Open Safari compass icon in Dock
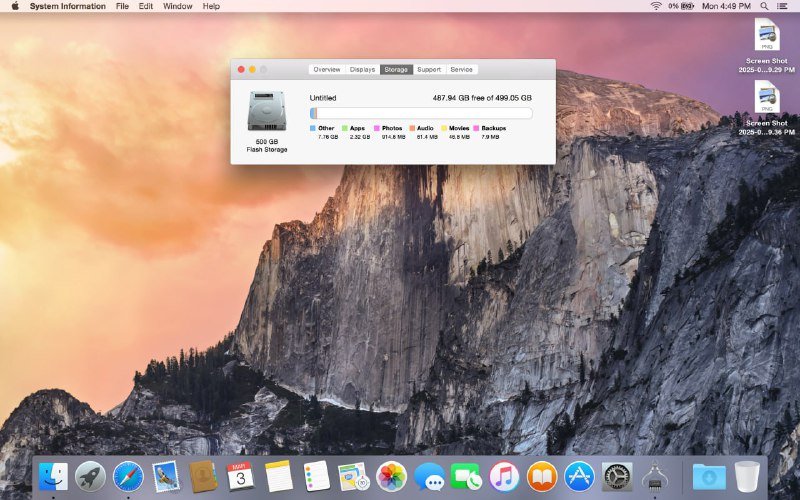The height and width of the screenshot is (500, 800). [x=128, y=477]
